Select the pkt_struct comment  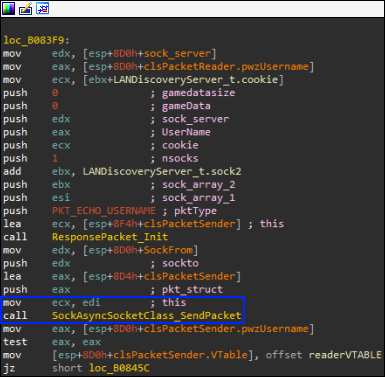coord(192,289)
